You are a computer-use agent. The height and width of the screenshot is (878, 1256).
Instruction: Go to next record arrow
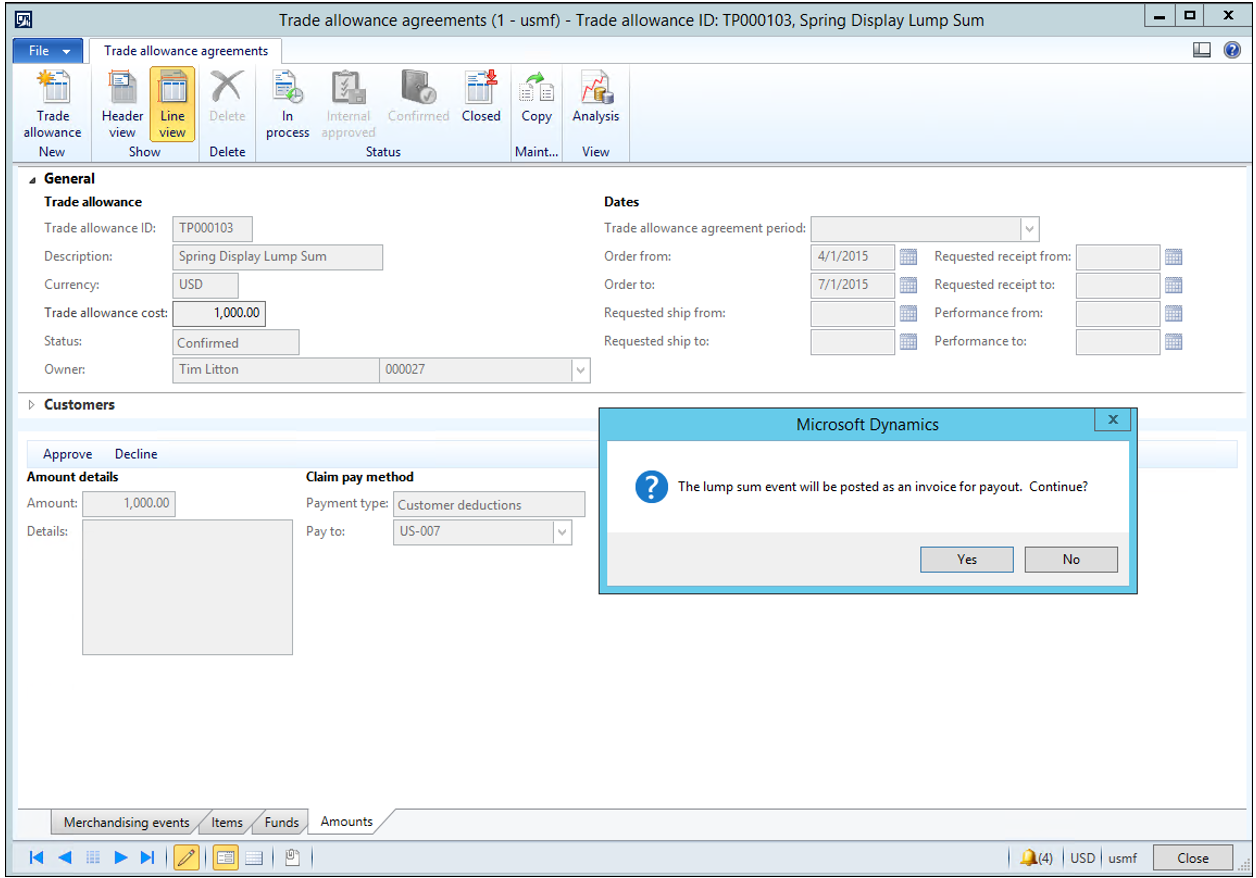121,857
